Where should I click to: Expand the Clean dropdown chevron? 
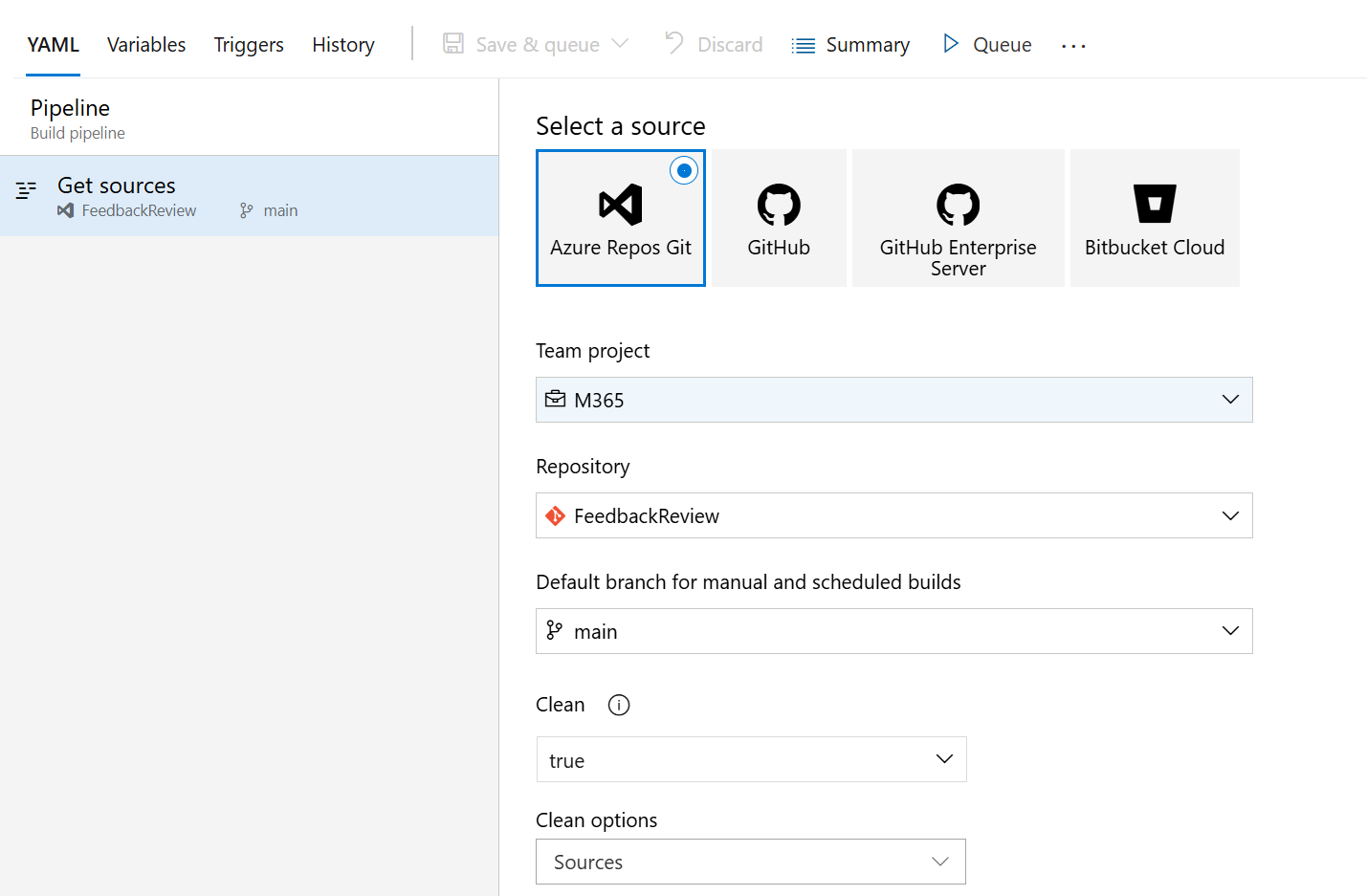tap(944, 759)
